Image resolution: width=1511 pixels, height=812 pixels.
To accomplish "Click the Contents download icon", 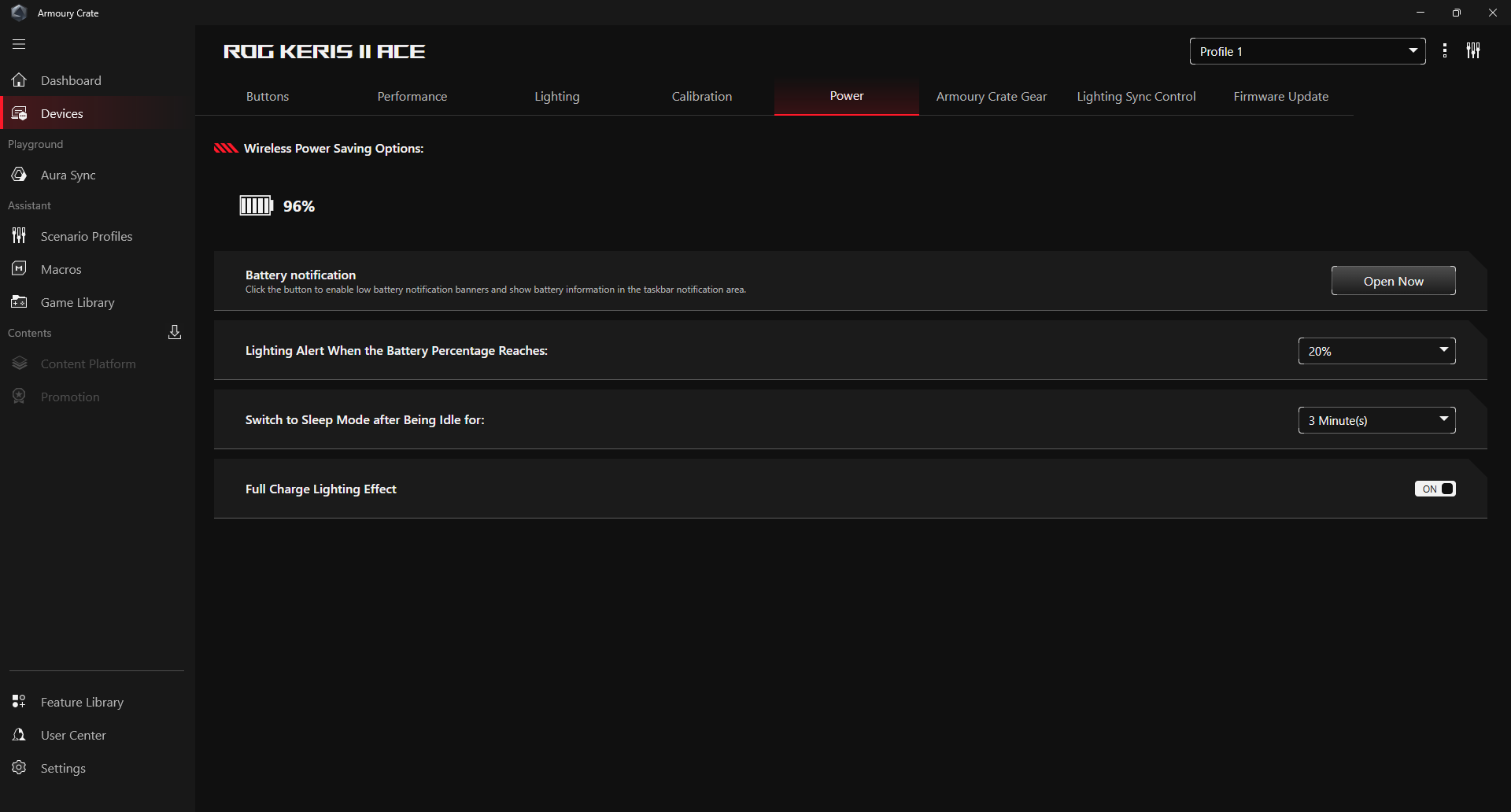I will click(175, 332).
